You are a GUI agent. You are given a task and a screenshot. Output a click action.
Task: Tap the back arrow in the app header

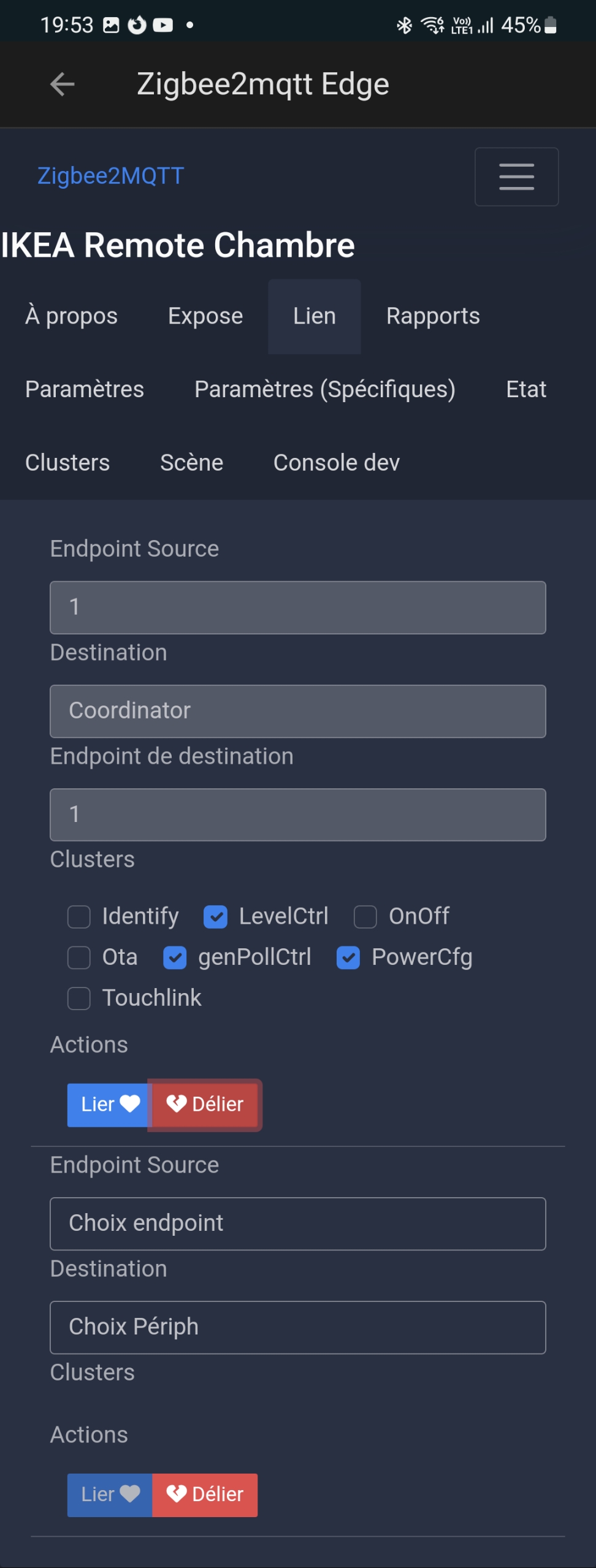[62, 84]
